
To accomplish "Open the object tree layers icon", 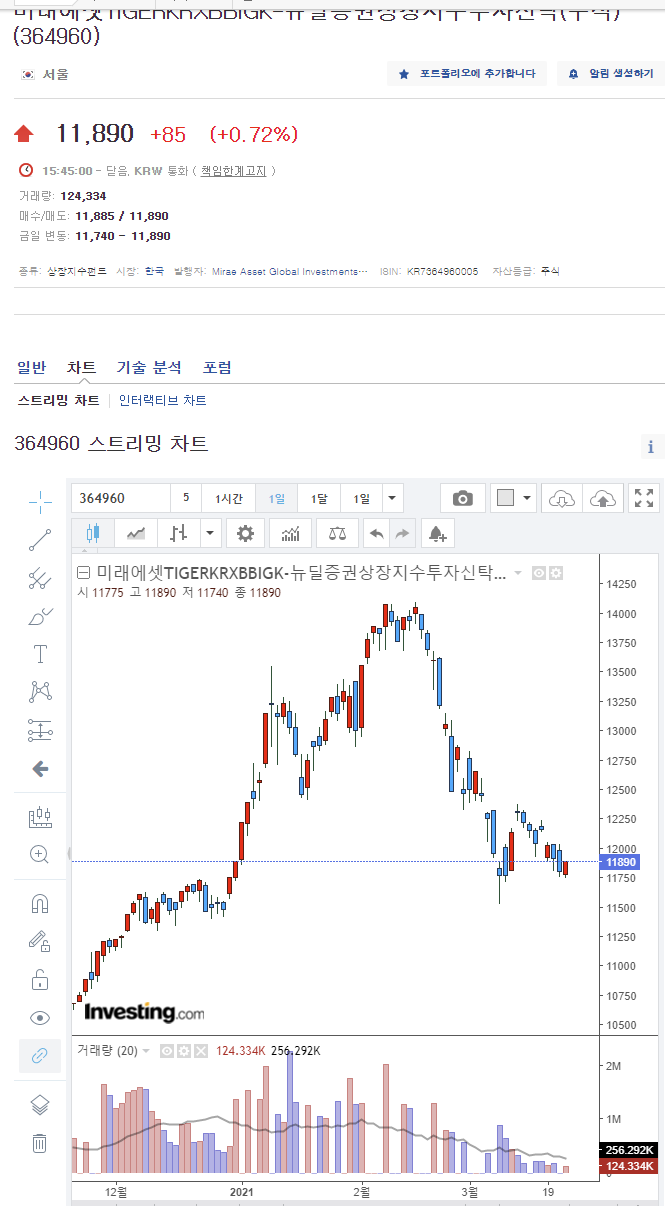I will click(x=40, y=1105).
